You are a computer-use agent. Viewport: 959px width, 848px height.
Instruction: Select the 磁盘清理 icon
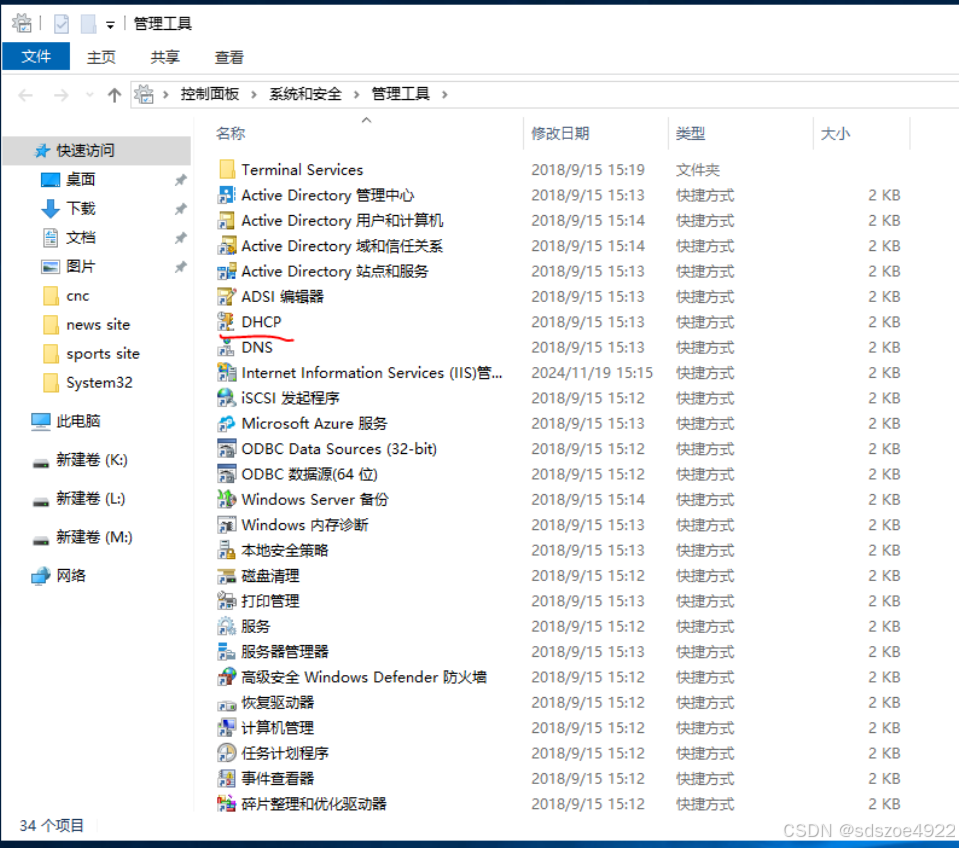(x=226, y=575)
